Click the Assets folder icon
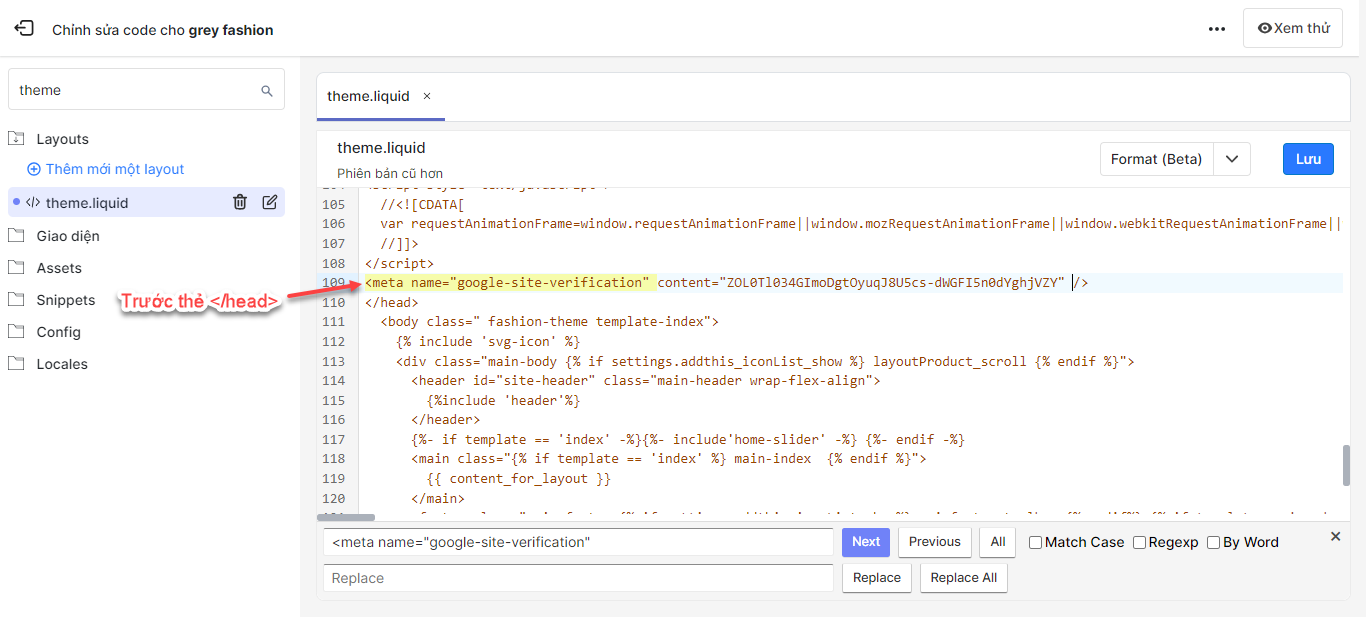The height and width of the screenshot is (617, 1366). click(x=16, y=268)
